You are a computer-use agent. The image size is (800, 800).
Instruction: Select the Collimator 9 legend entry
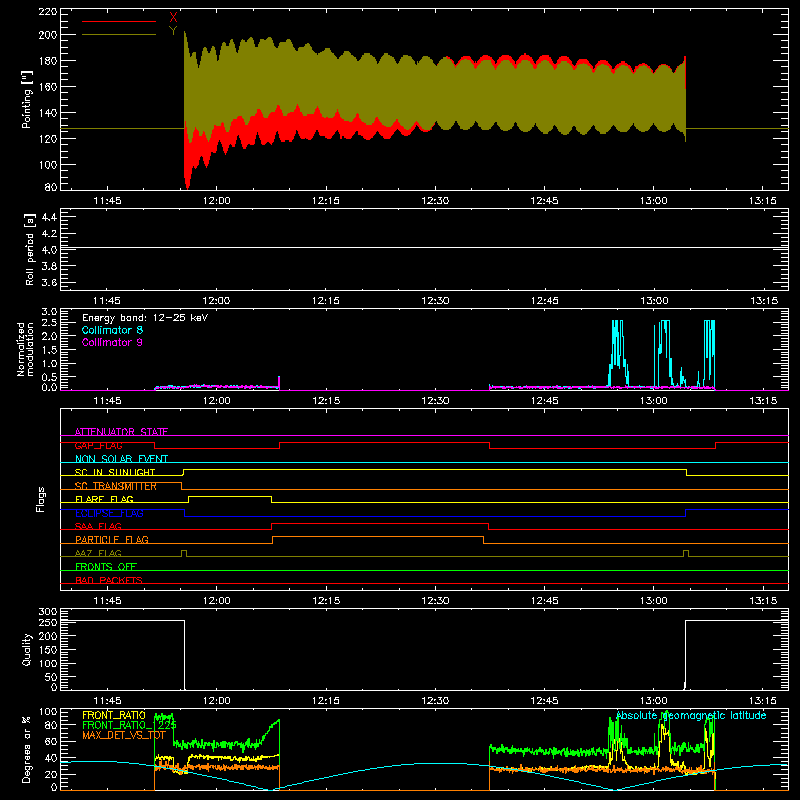click(112, 342)
